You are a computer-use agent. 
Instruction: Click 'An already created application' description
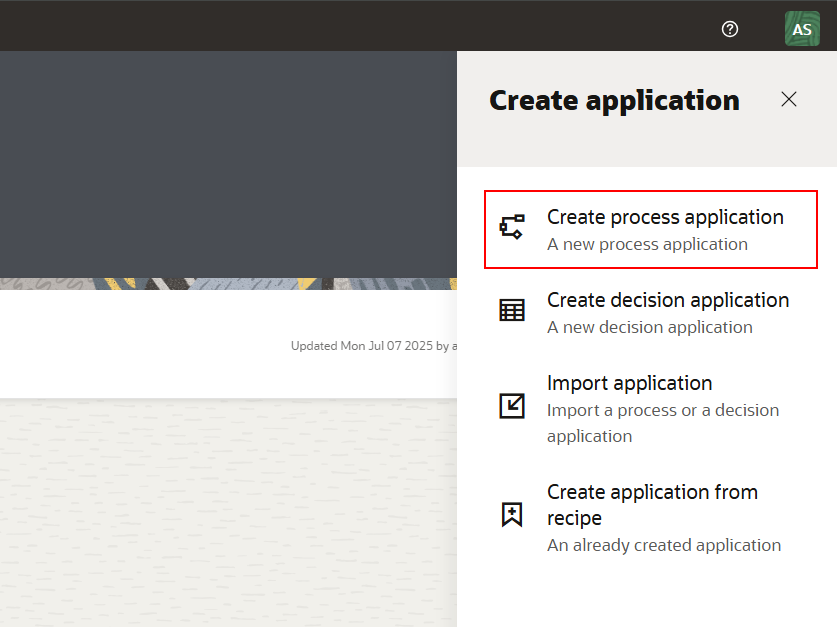[x=664, y=545]
